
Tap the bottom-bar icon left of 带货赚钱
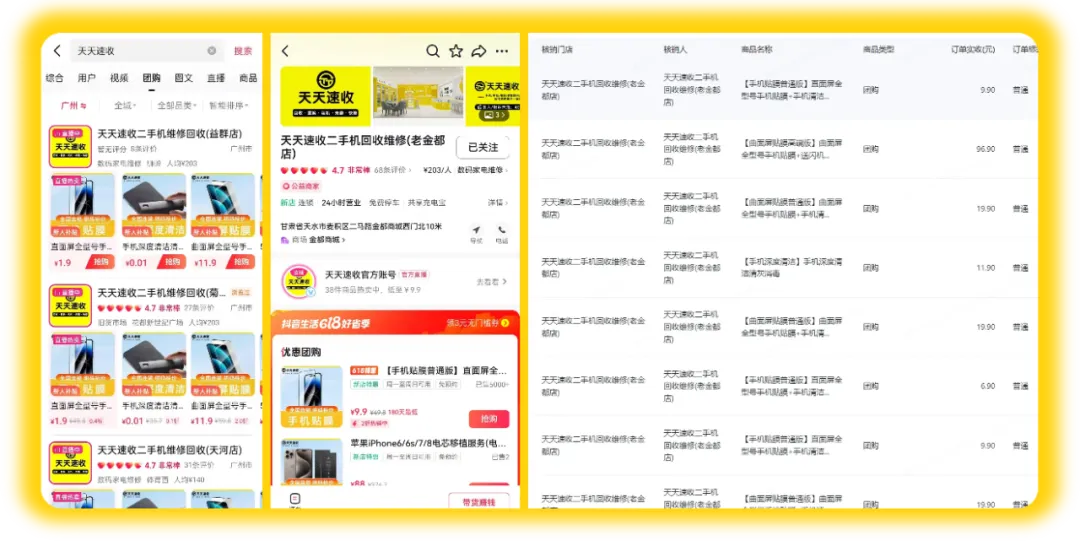point(295,498)
